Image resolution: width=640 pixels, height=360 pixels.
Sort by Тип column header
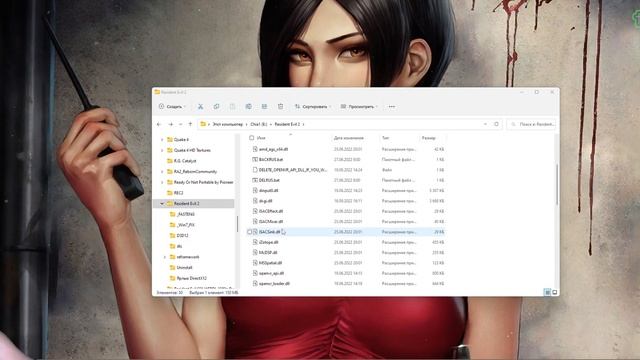coord(385,138)
